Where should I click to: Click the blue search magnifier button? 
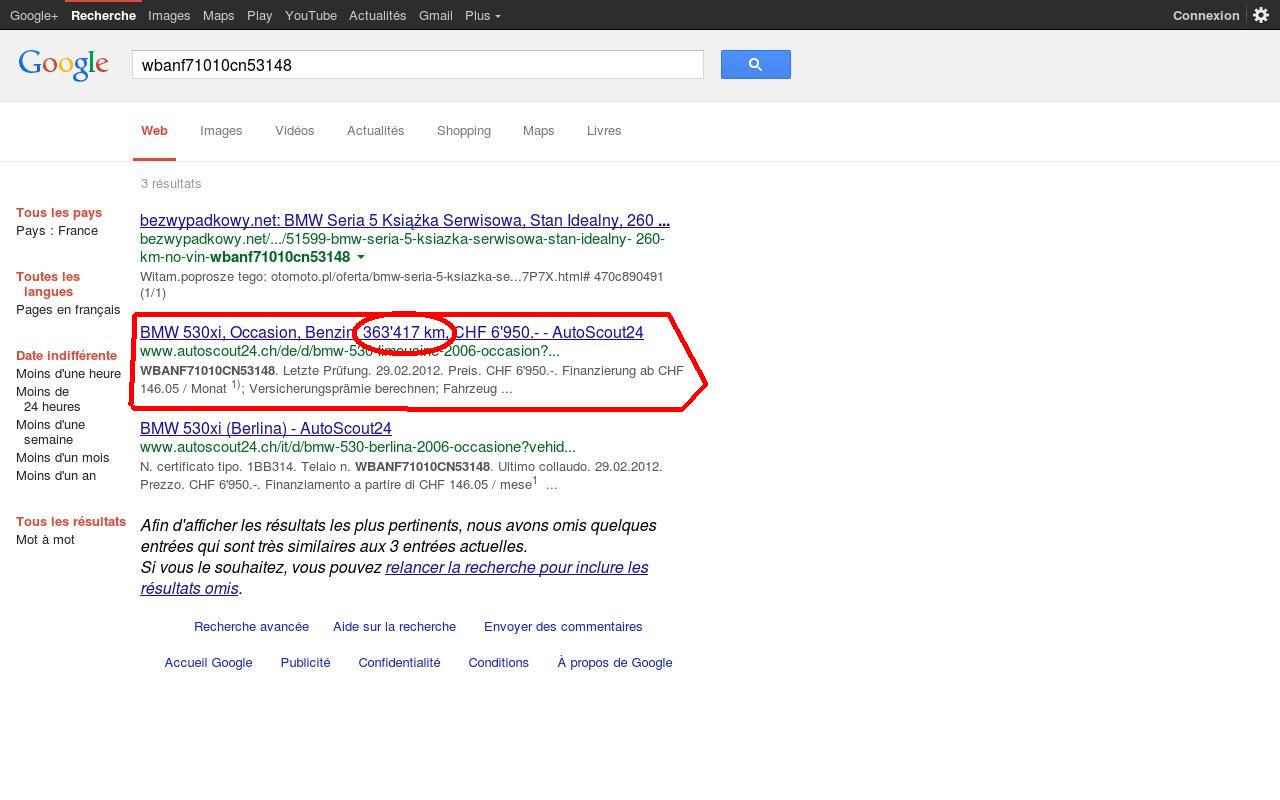[x=755, y=65]
